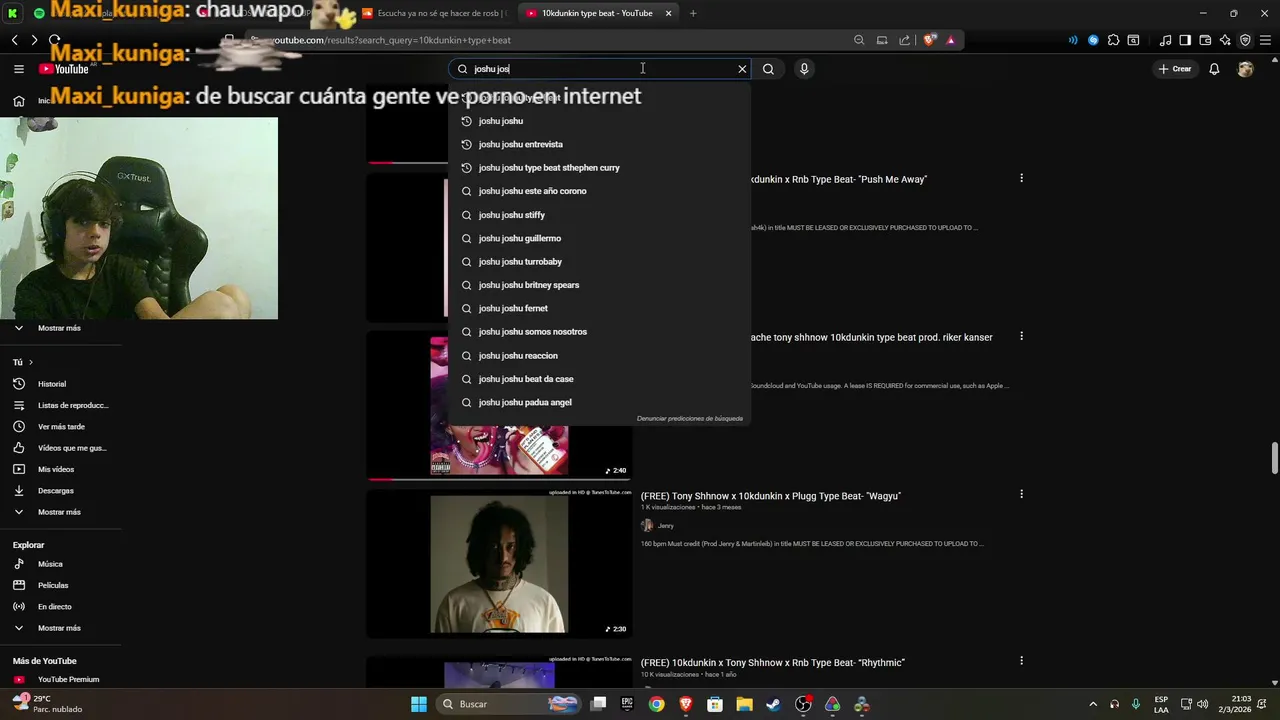The image size is (1280, 720).
Task: Click the YouTube logo
Action: (64, 69)
